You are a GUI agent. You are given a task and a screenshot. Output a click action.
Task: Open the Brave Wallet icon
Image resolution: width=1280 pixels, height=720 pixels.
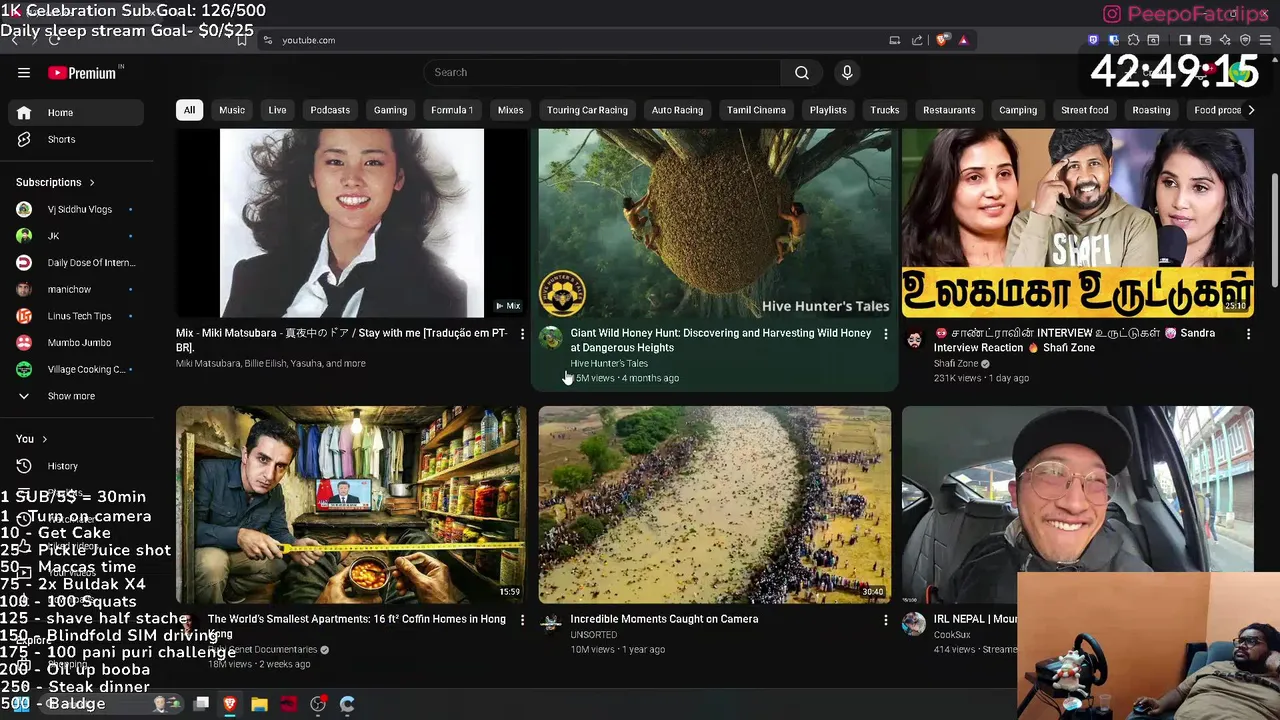[1205, 40]
